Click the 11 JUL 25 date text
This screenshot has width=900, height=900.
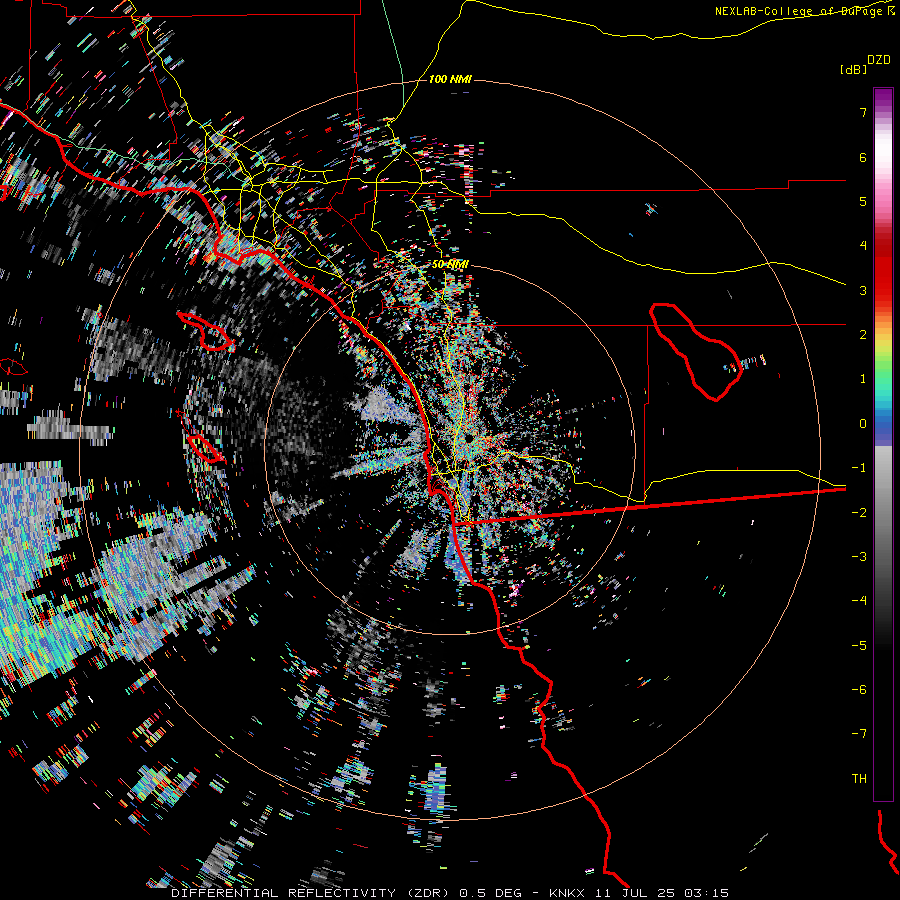(636, 893)
